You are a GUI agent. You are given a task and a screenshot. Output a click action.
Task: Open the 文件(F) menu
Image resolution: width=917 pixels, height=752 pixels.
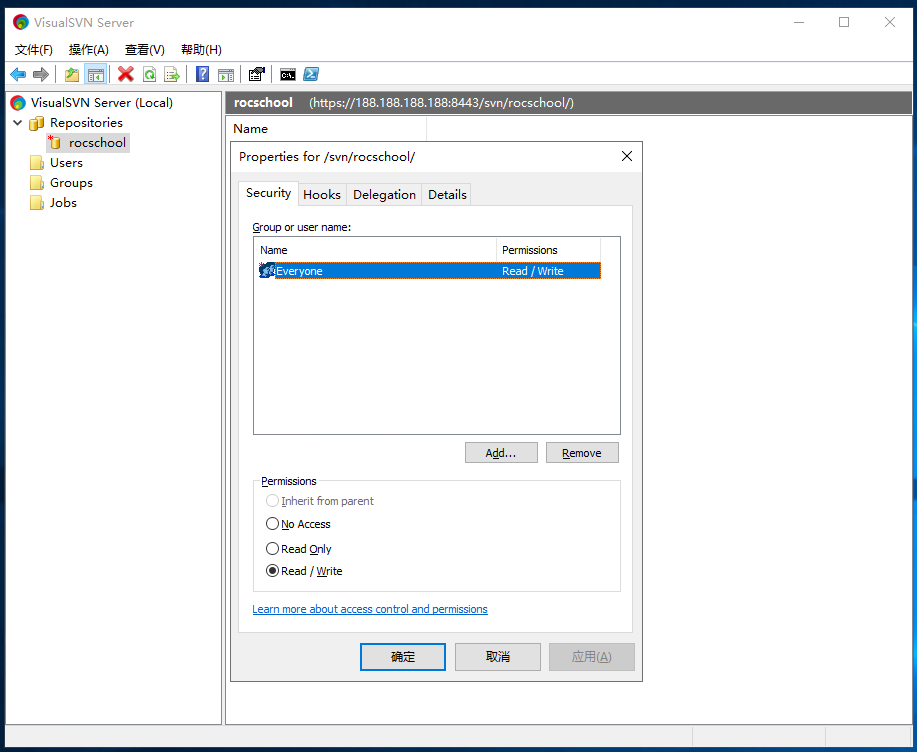tap(33, 50)
